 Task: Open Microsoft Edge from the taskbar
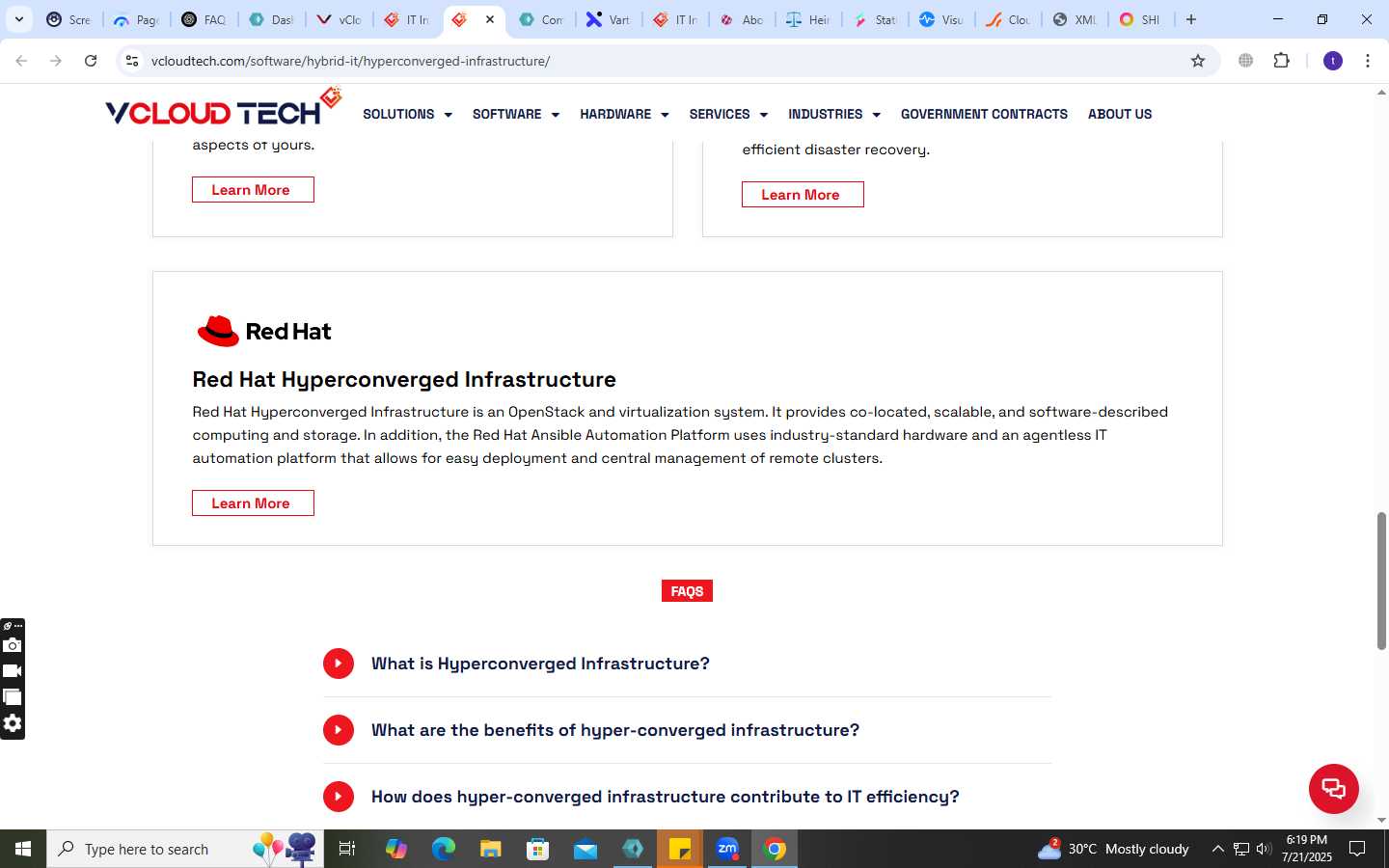click(444, 849)
